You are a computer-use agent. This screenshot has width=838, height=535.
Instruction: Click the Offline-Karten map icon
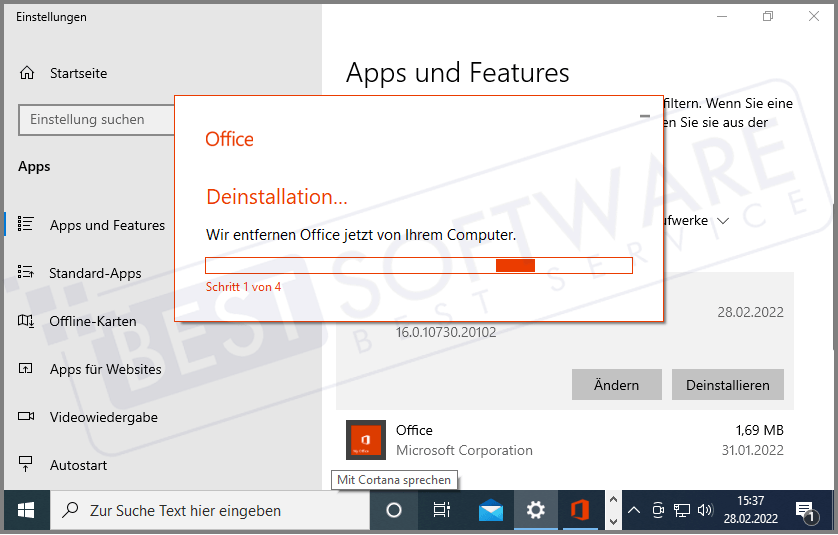click(x=26, y=321)
